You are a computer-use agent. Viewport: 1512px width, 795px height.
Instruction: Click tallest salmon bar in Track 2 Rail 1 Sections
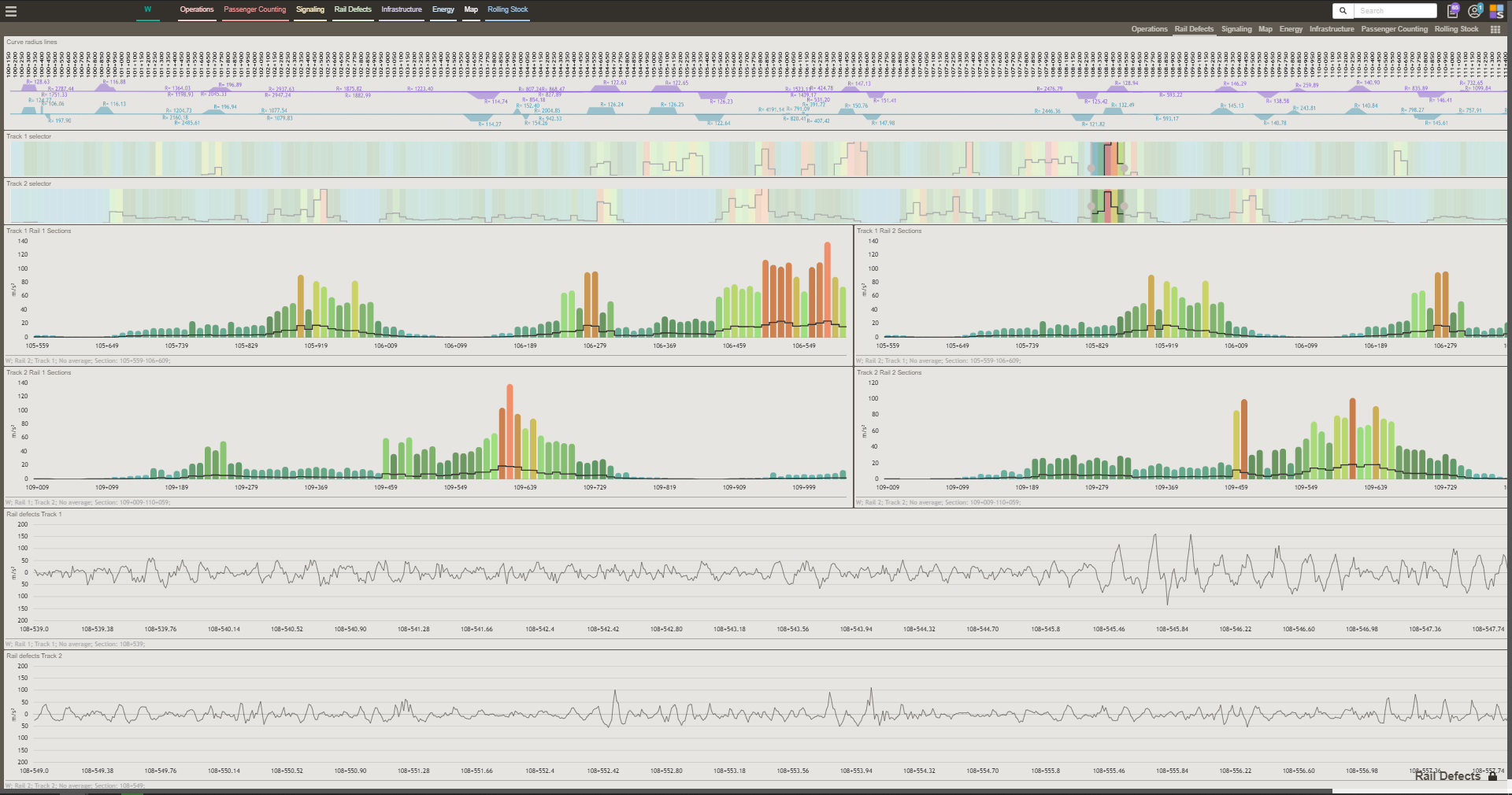click(x=510, y=431)
